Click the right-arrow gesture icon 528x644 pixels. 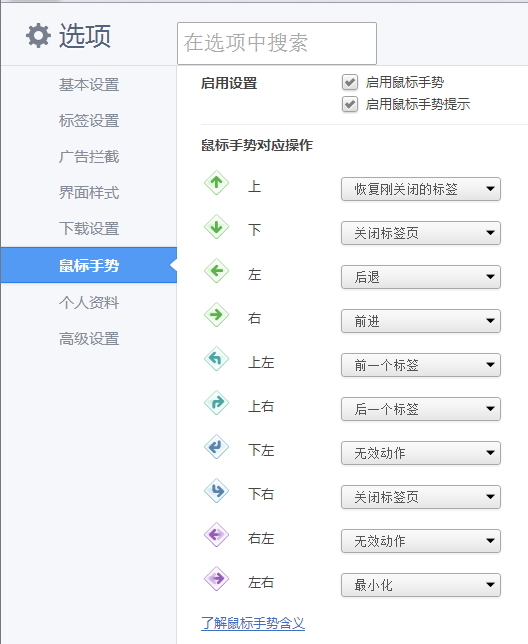pos(216,315)
